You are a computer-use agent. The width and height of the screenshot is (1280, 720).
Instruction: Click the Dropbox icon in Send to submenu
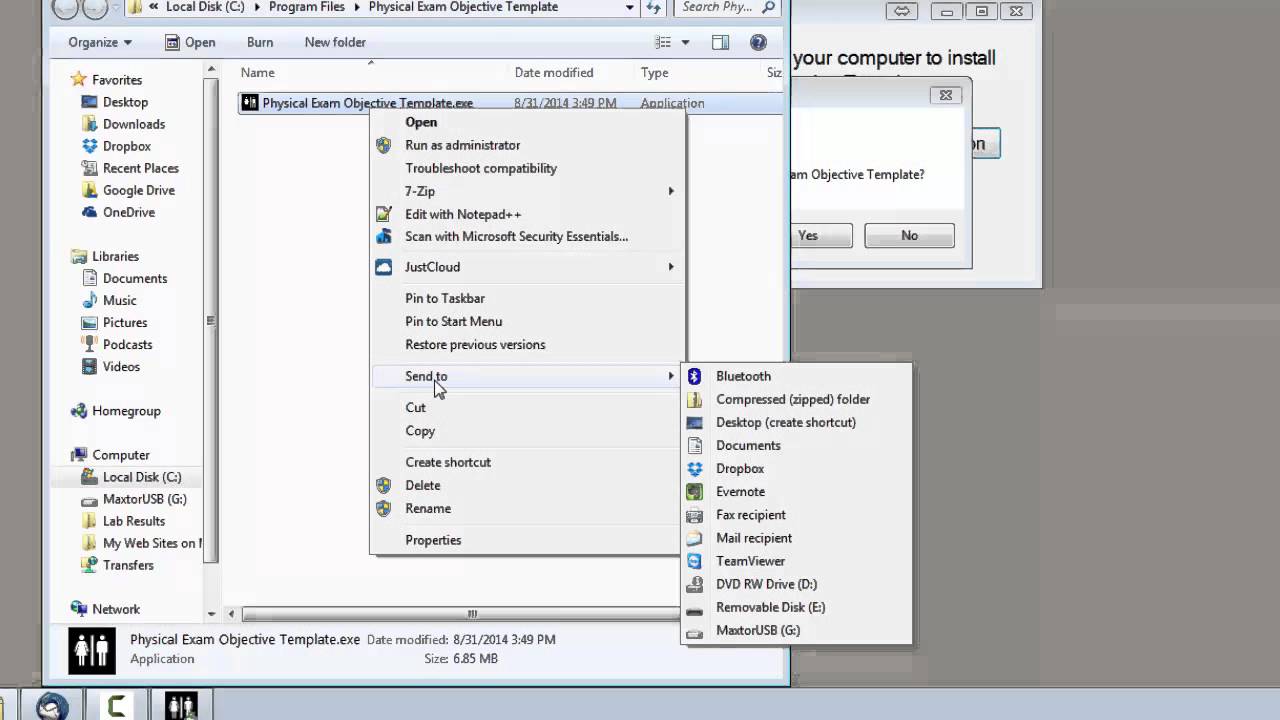coord(695,468)
